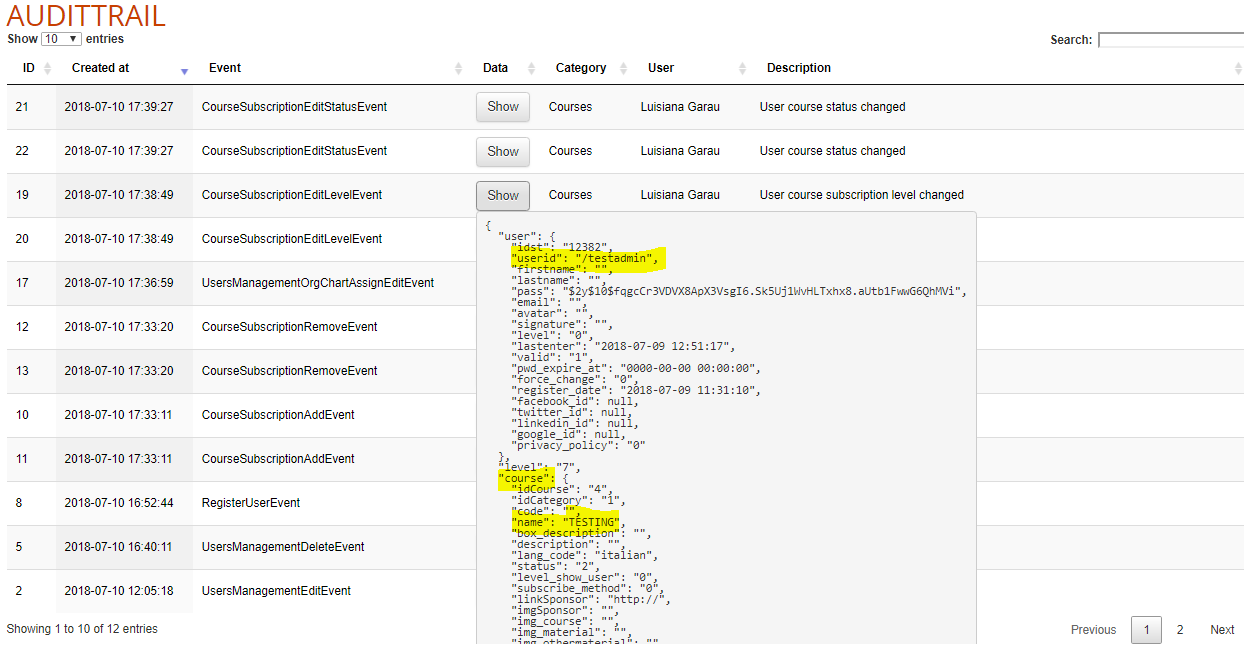Screen dimensions: 1244x650
Task: Click the Created at sort arrow
Action: 184,69
